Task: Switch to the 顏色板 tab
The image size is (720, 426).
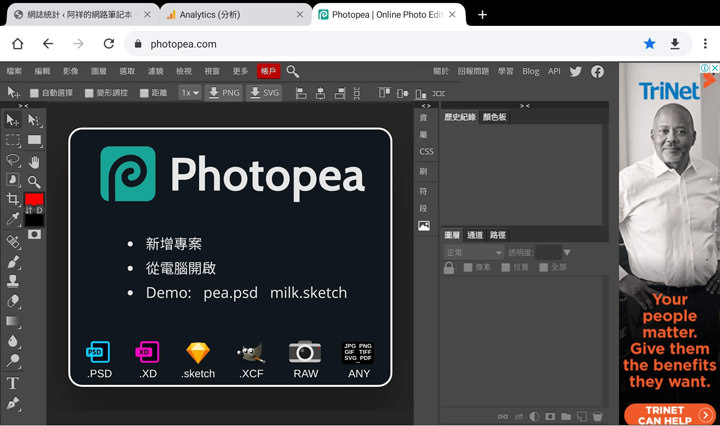Action: coord(495,117)
